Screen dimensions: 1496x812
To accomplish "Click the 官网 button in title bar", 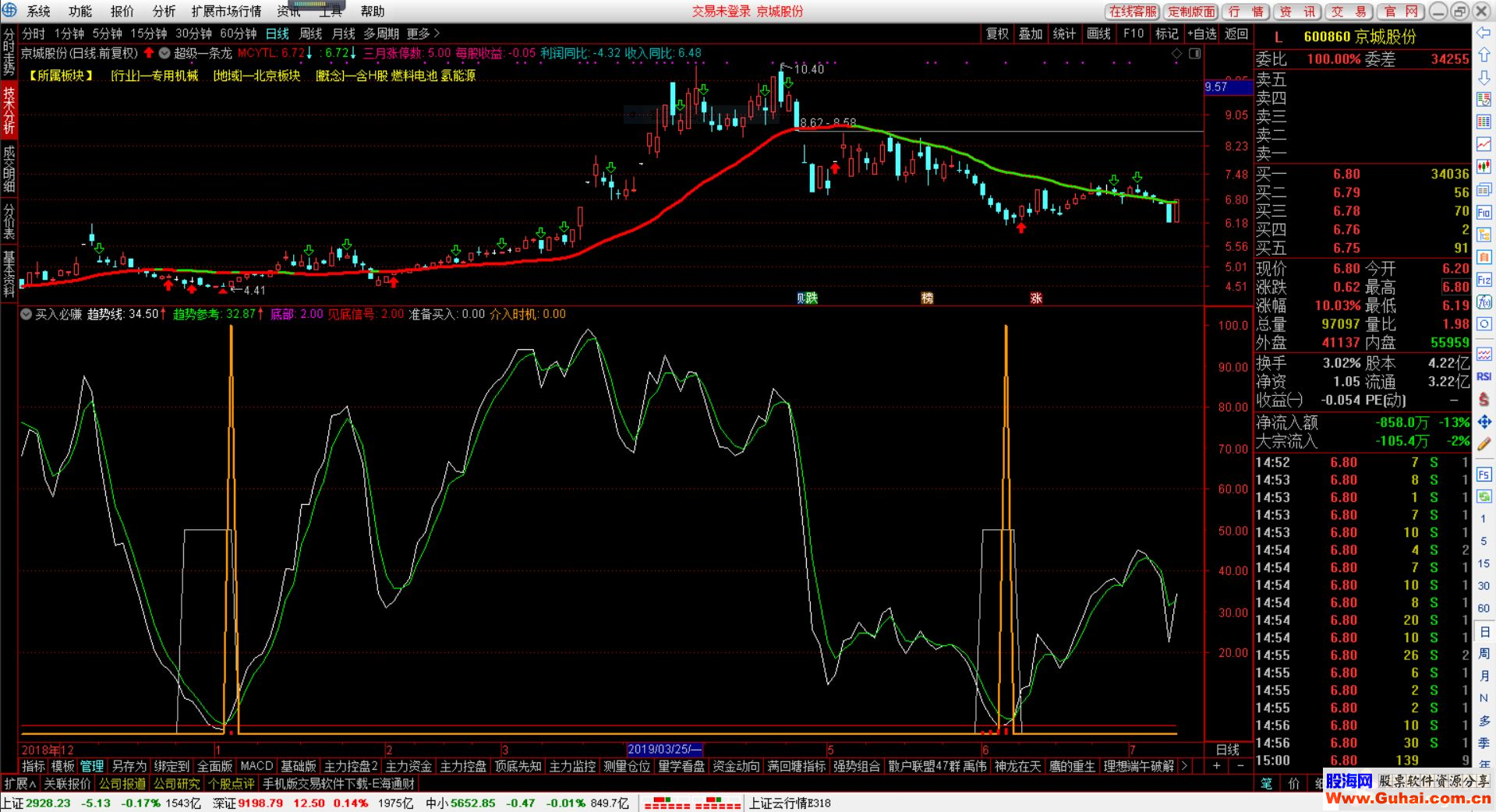I will point(1401,11).
